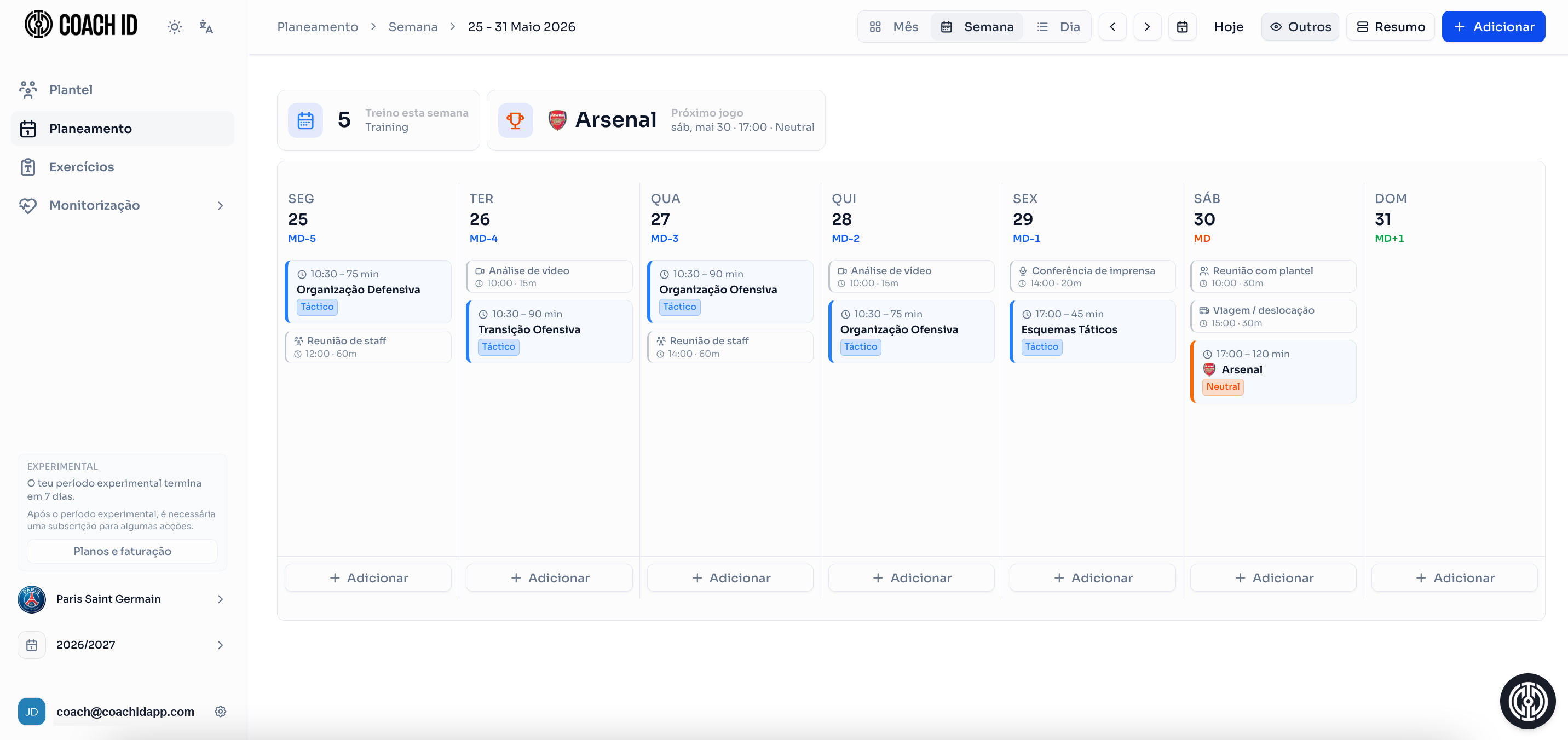The width and height of the screenshot is (1568, 740).
Task: Open Conferência de imprensa event
Action: pyautogui.click(x=1092, y=276)
